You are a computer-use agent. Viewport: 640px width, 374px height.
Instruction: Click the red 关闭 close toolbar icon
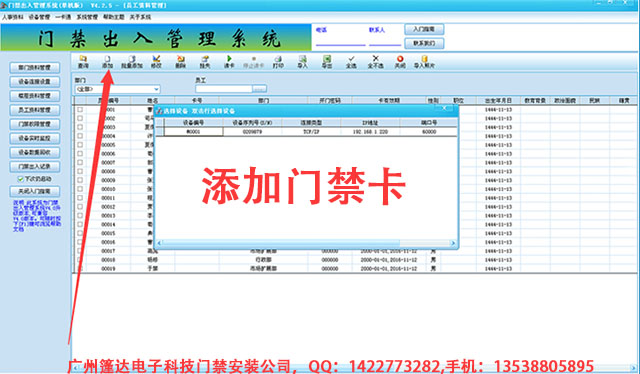pos(400,62)
